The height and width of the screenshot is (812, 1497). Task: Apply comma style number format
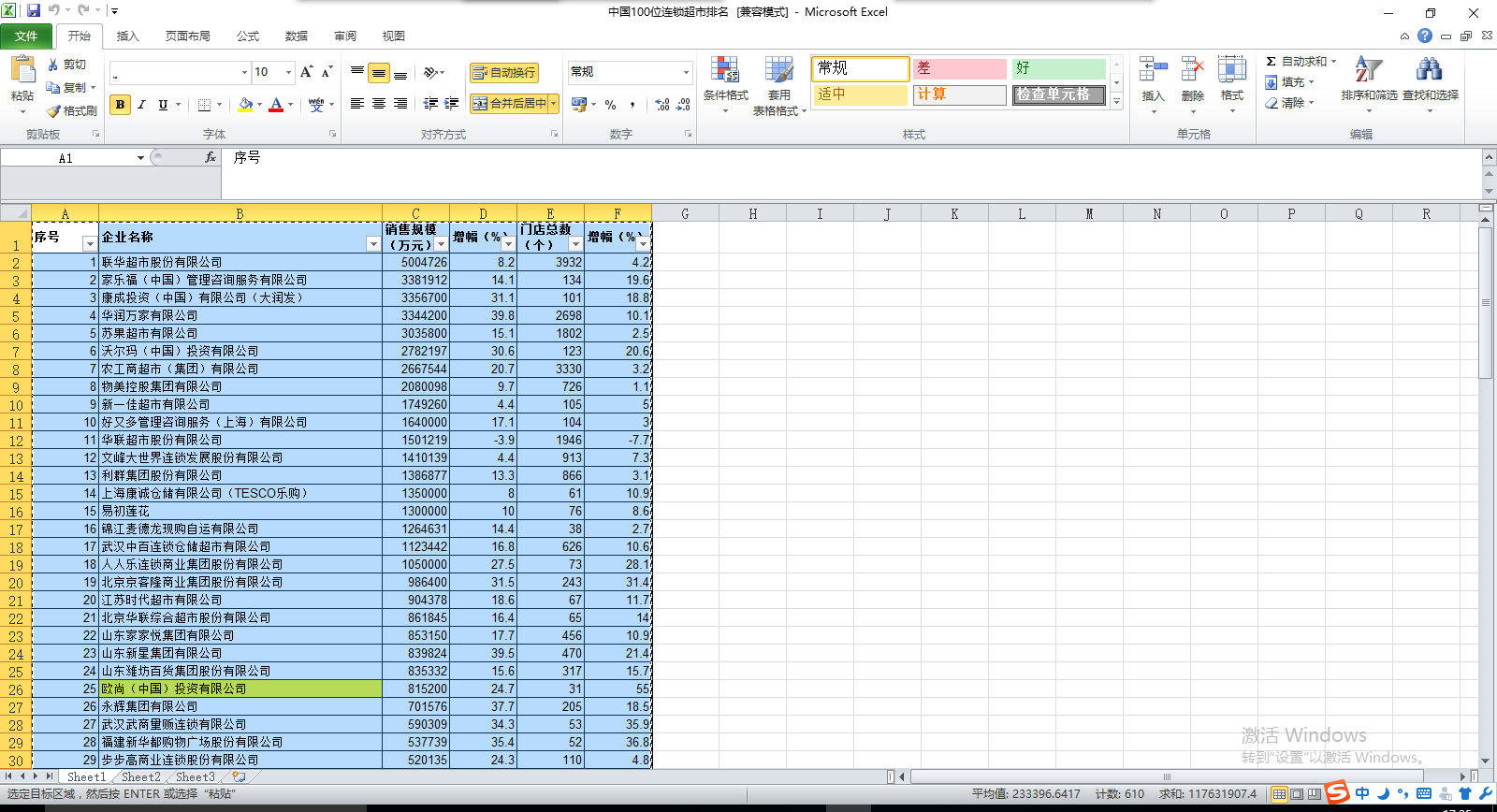coord(632,105)
